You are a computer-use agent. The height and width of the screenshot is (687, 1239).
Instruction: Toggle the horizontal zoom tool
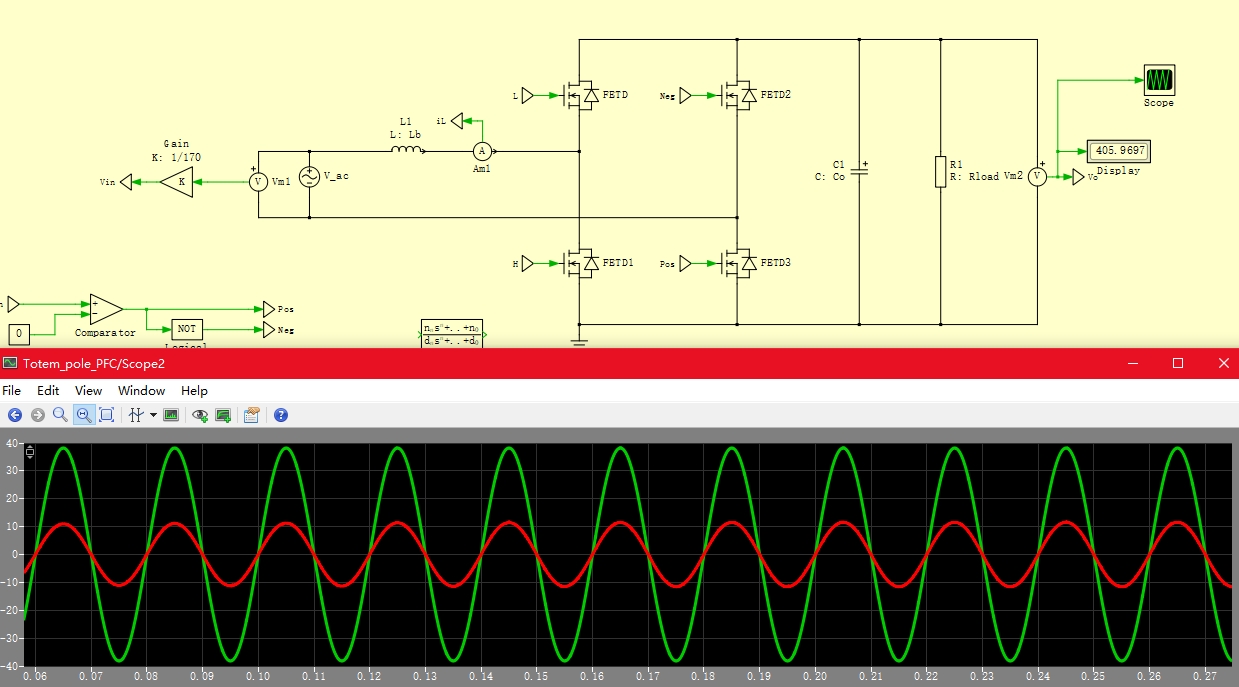(84, 415)
